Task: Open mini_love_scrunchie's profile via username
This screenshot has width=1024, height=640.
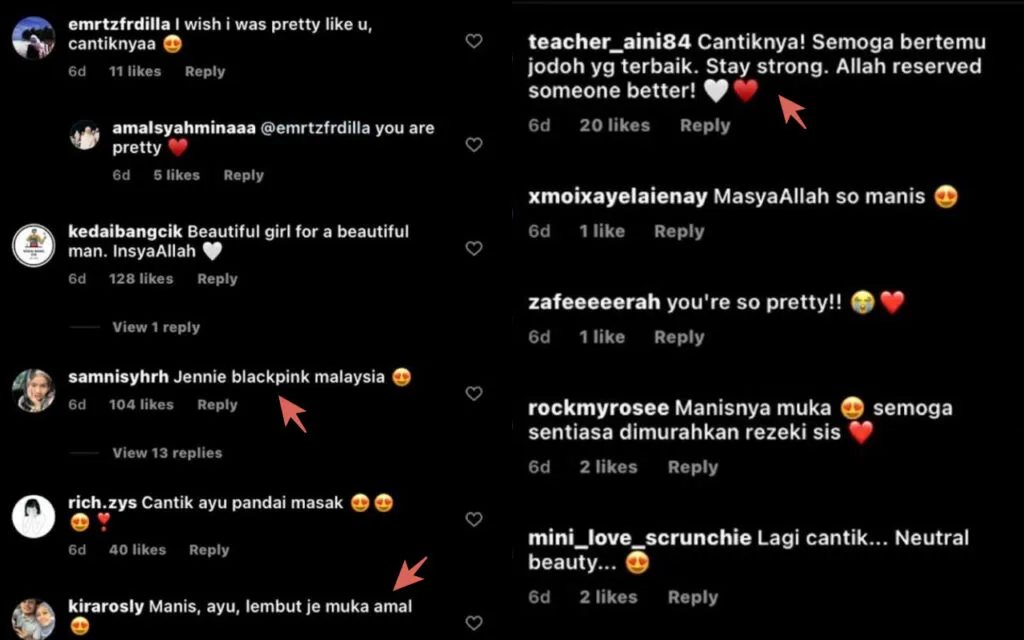Action: (639, 538)
